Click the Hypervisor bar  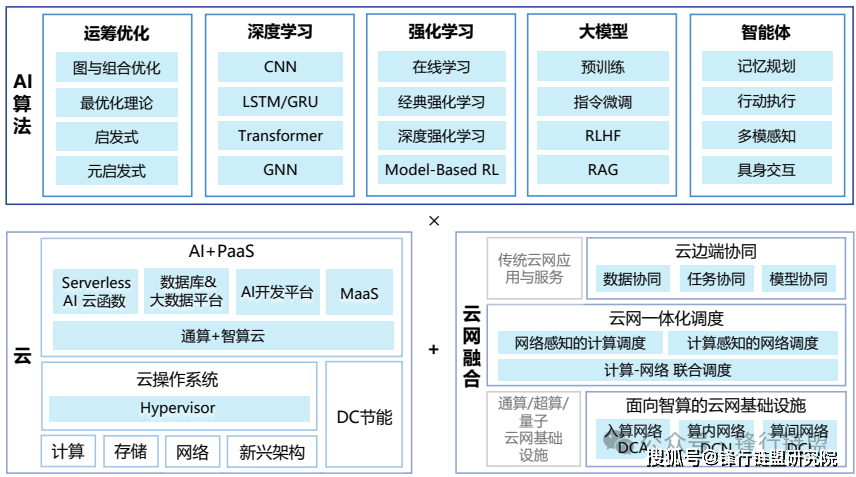click(178, 409)
